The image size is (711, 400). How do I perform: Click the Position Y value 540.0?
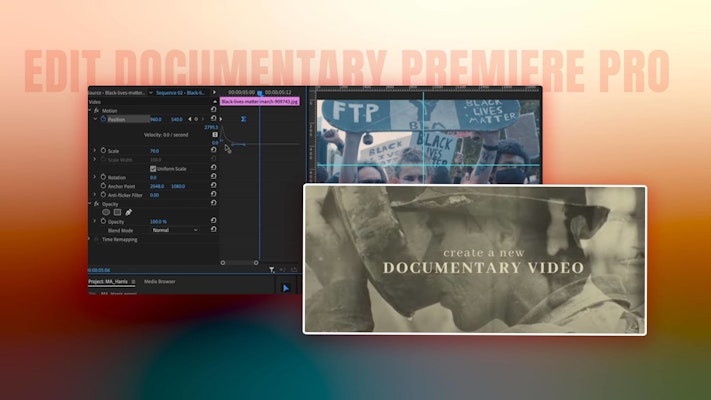[x=176, y=119]
